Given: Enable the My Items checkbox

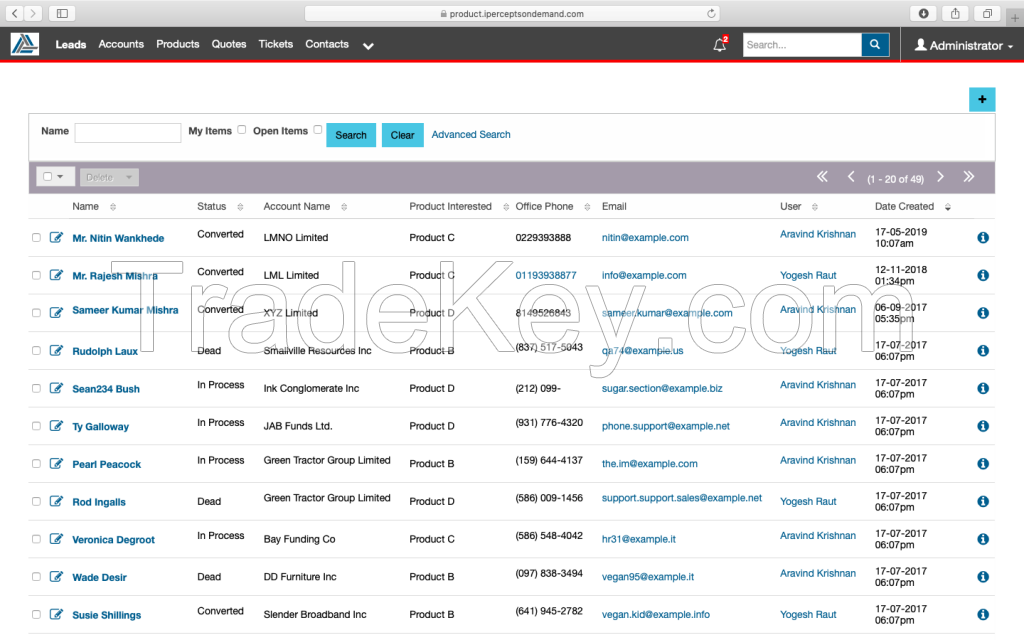Looking at the screenshot, I should [x=241, y=130].
